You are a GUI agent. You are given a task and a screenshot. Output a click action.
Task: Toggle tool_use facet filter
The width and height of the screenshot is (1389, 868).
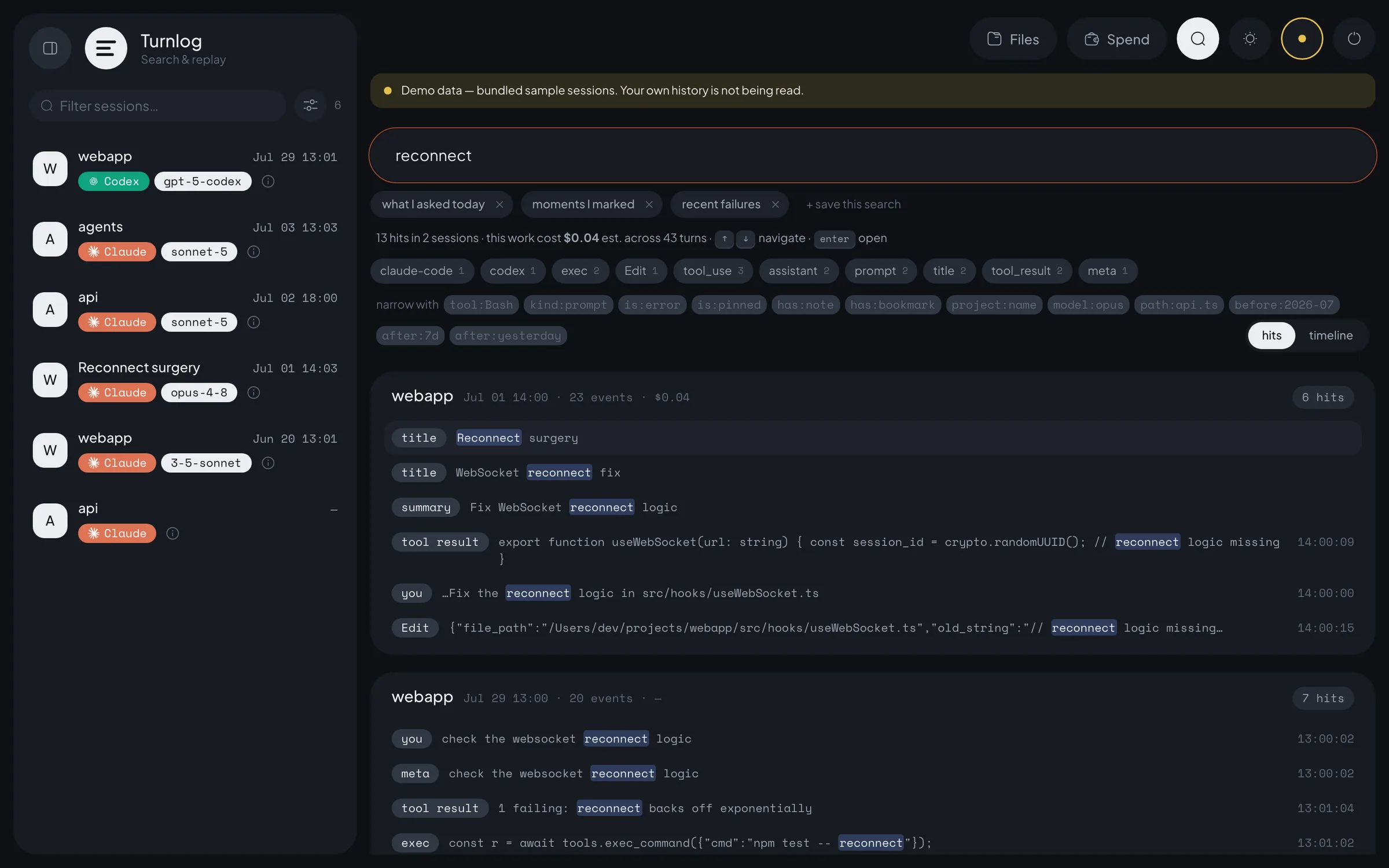pyautogui.click(x=713, y=271)
